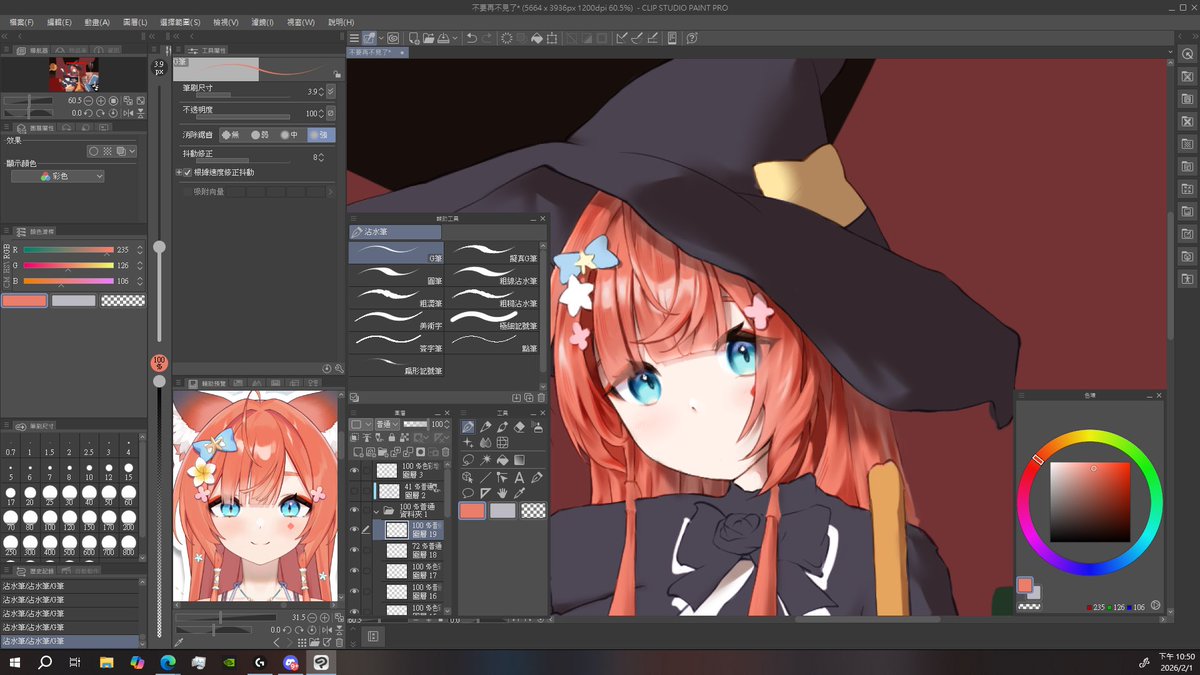1200x675 pixels.
Task: Create new layer folder in layer panel
Action: coord(383,452)
